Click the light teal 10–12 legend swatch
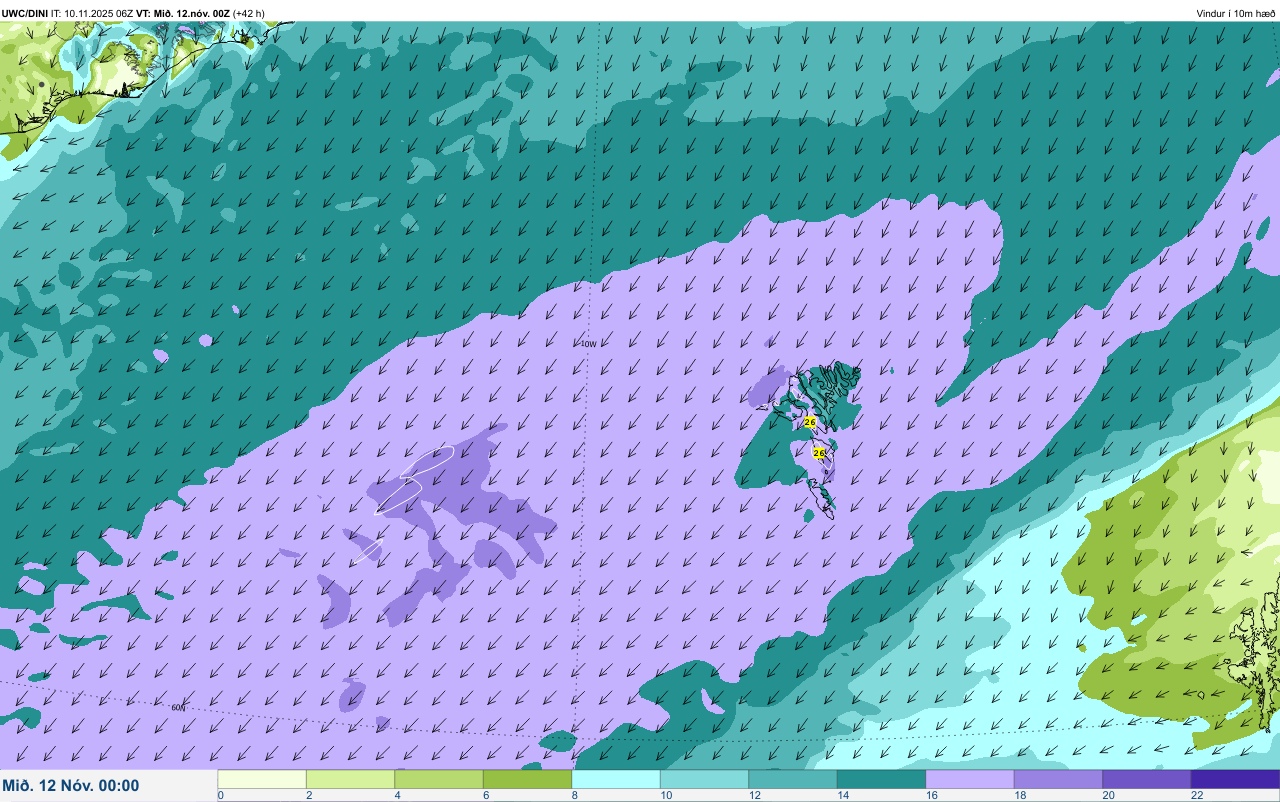Viewport: 1280px width, 802px height. click(704, 779)
